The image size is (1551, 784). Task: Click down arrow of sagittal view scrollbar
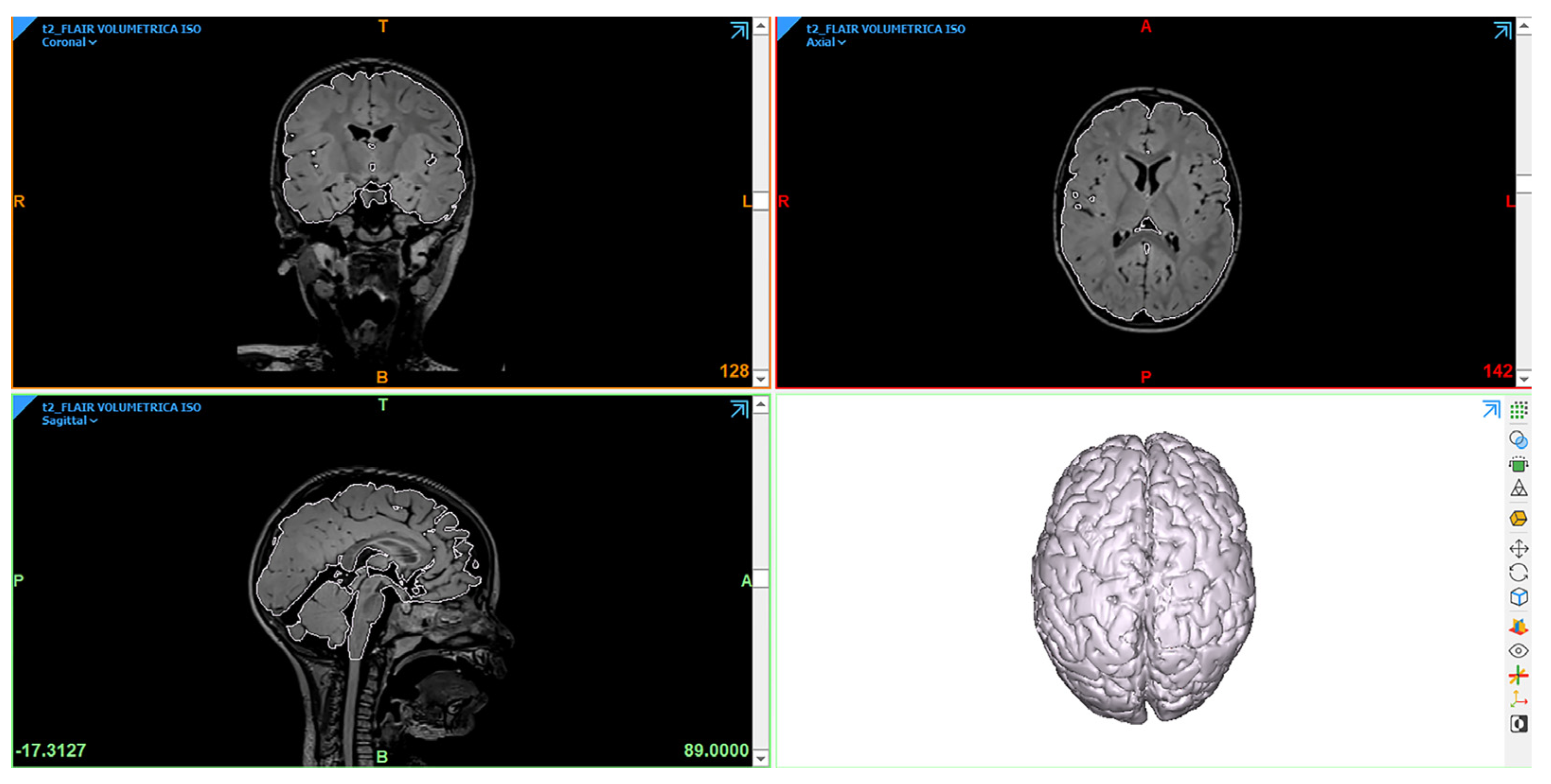coord(760,758)
